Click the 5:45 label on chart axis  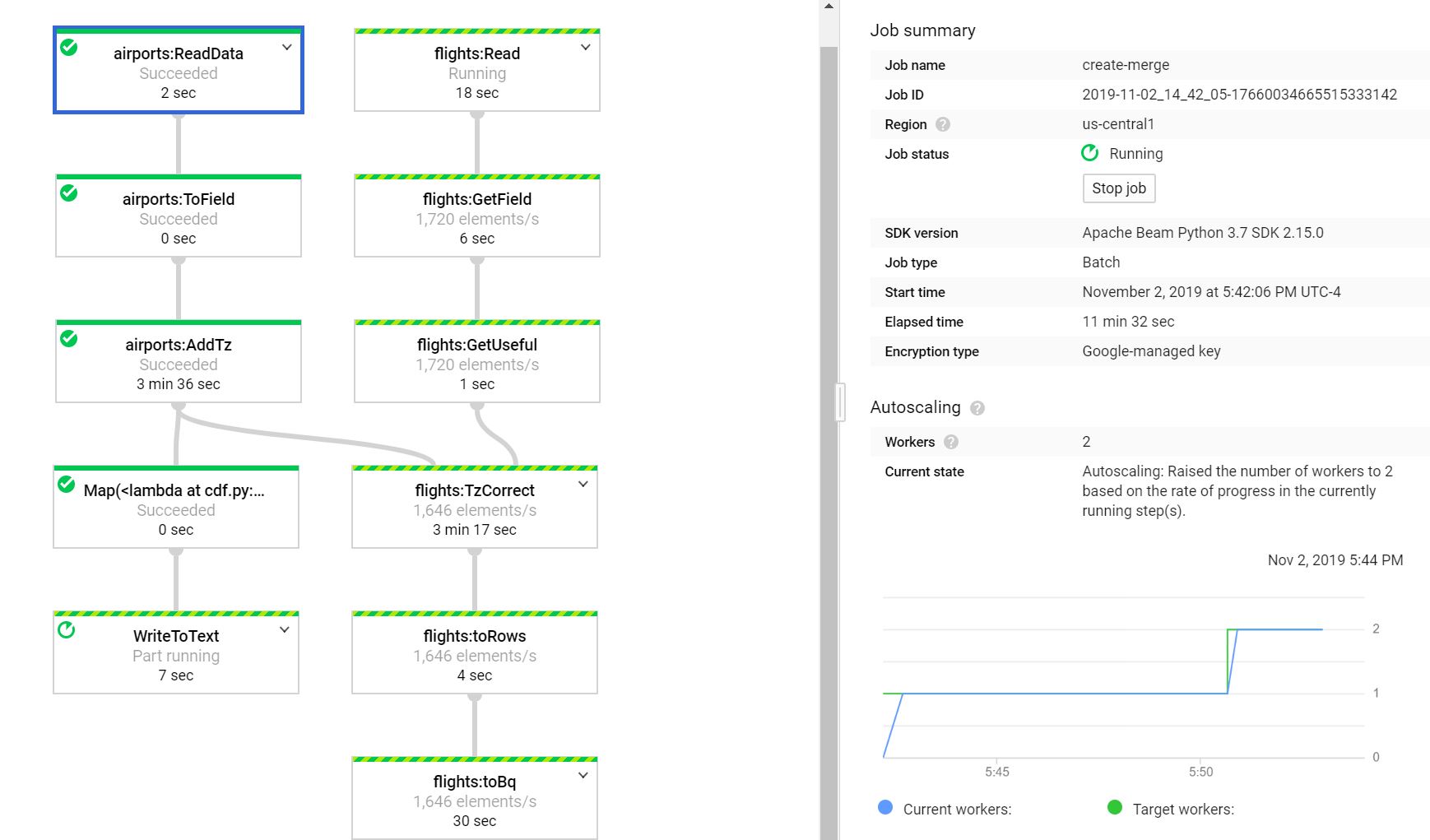[997, 772]
